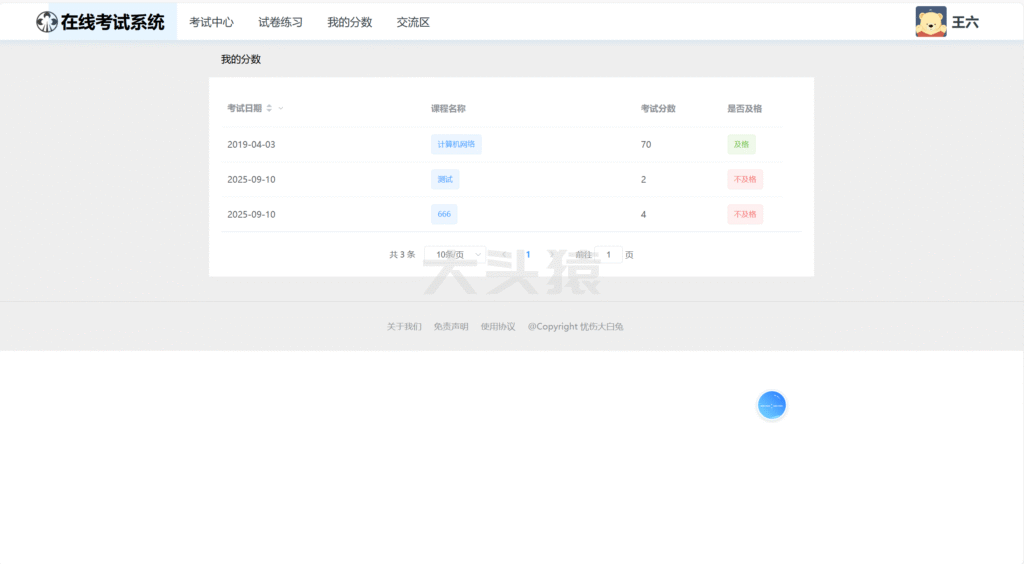Go to previous page arrow
The image size is (1024, 564).
504,255
